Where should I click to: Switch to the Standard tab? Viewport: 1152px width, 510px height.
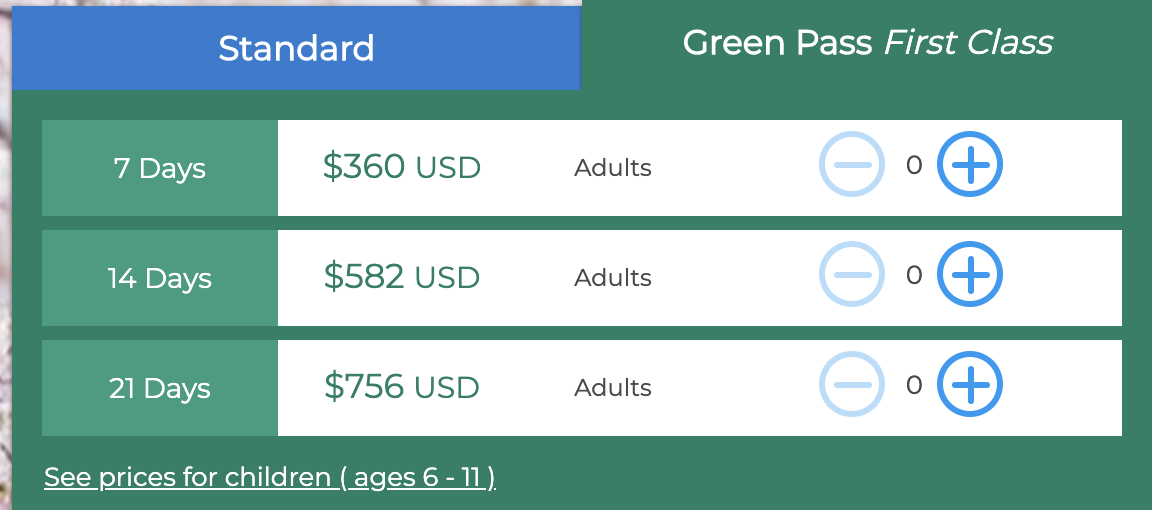(x=296, y=48)
